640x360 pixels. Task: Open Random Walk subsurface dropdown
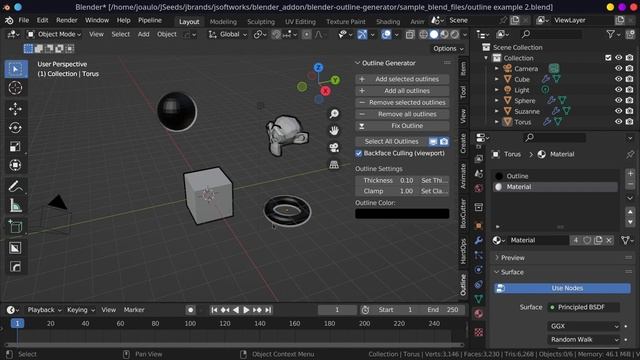(584, 340)
